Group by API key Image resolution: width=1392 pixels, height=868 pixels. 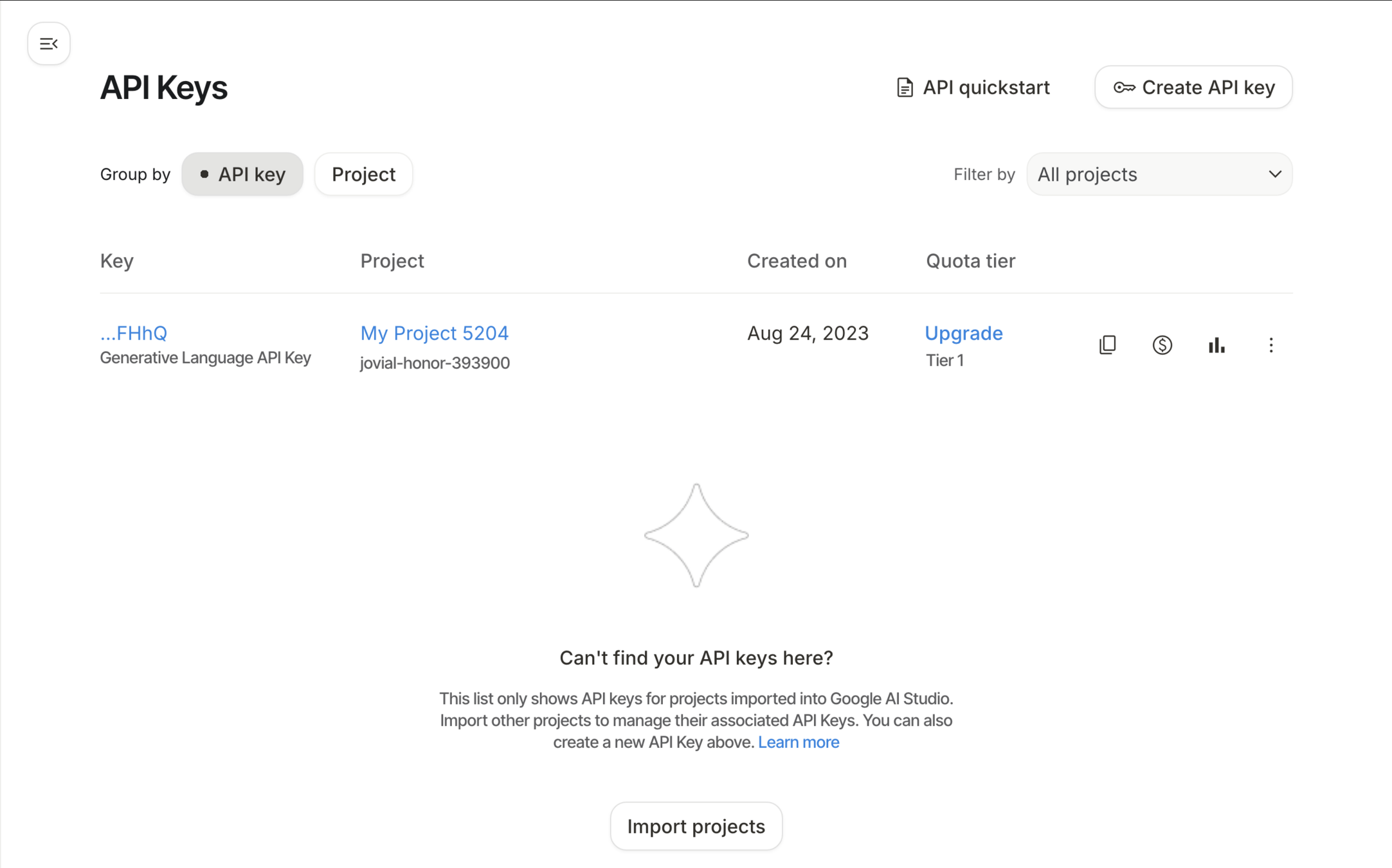pyautogui.click(x=242, y=174)
